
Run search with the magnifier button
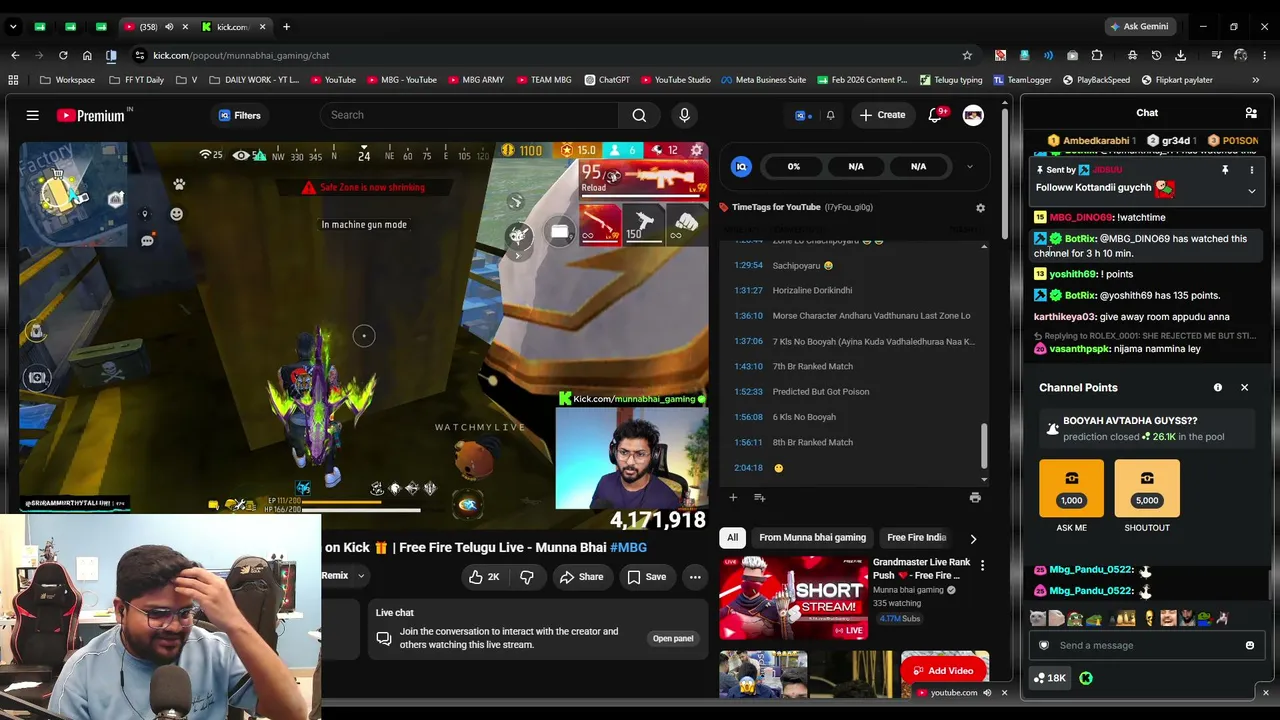[639, 115]
